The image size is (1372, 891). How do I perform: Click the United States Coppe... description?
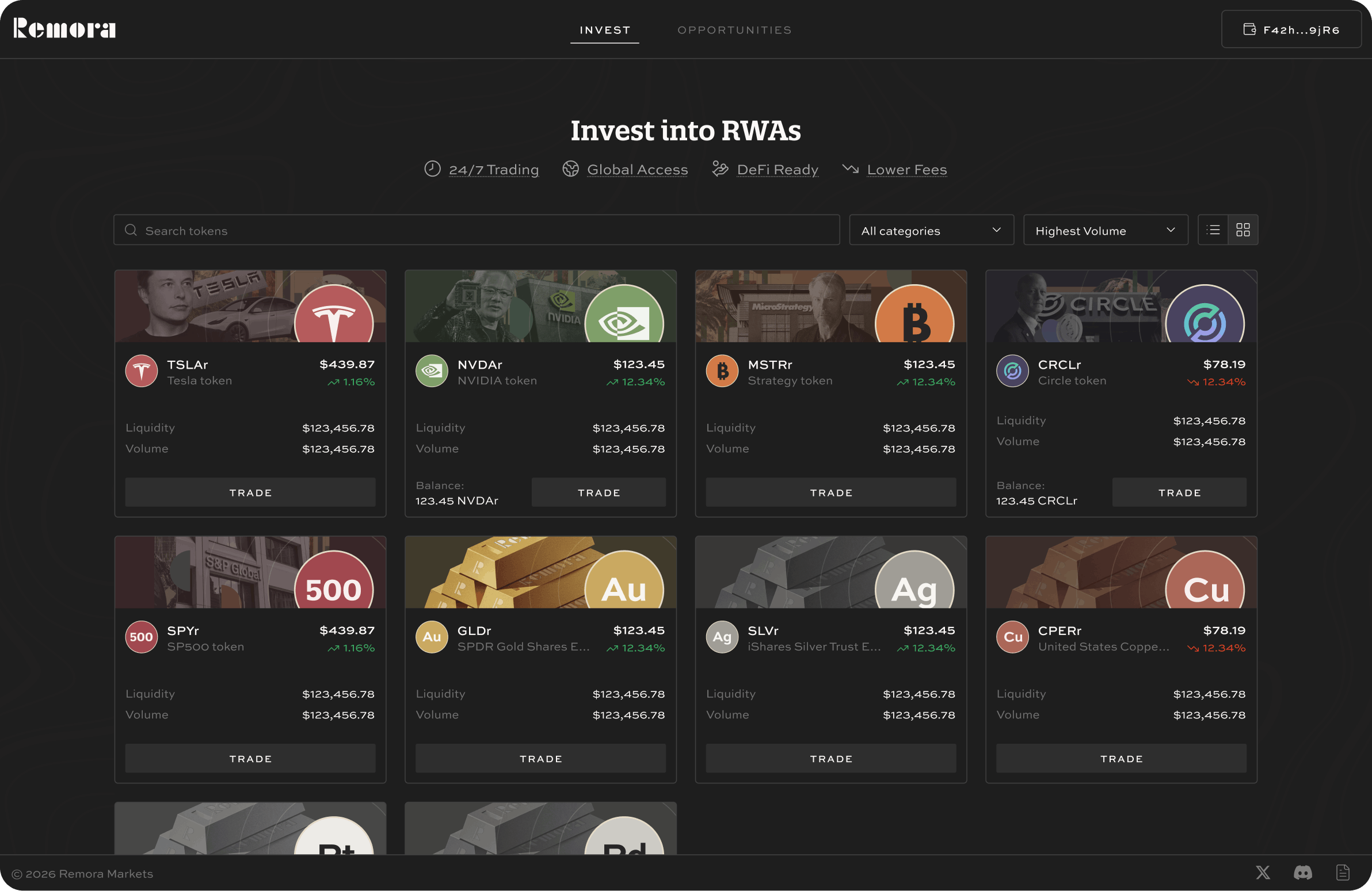coord(1104,647)
